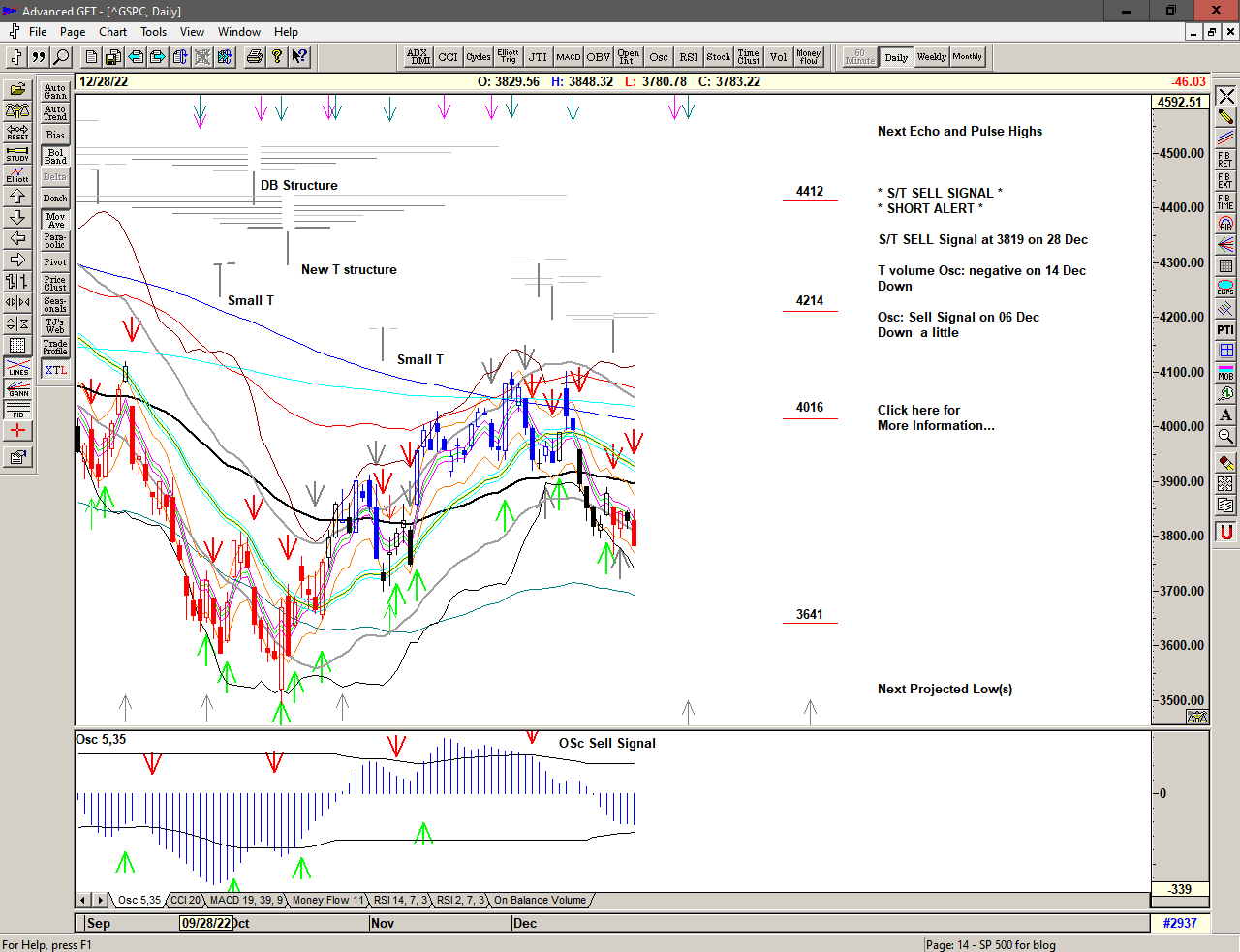Open the Tools menu
The image size is (1240, 952).
tap(153, 32)
